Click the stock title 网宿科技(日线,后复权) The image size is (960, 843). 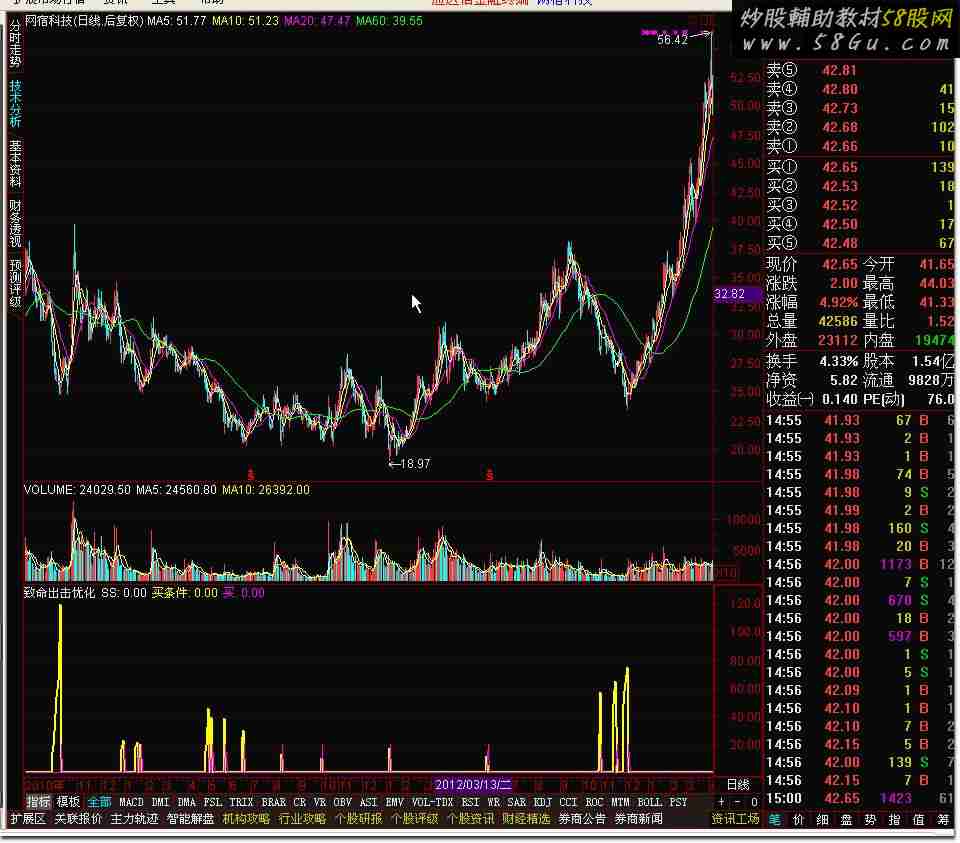click(84, 21)
